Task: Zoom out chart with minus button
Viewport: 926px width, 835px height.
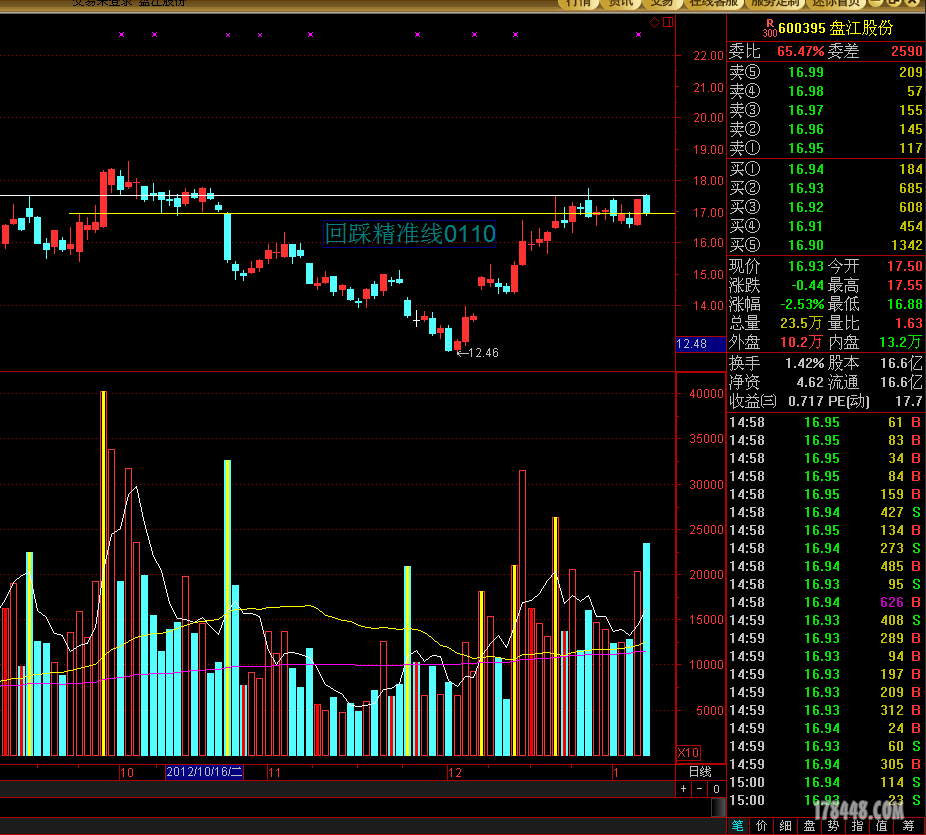Action: 698,789
